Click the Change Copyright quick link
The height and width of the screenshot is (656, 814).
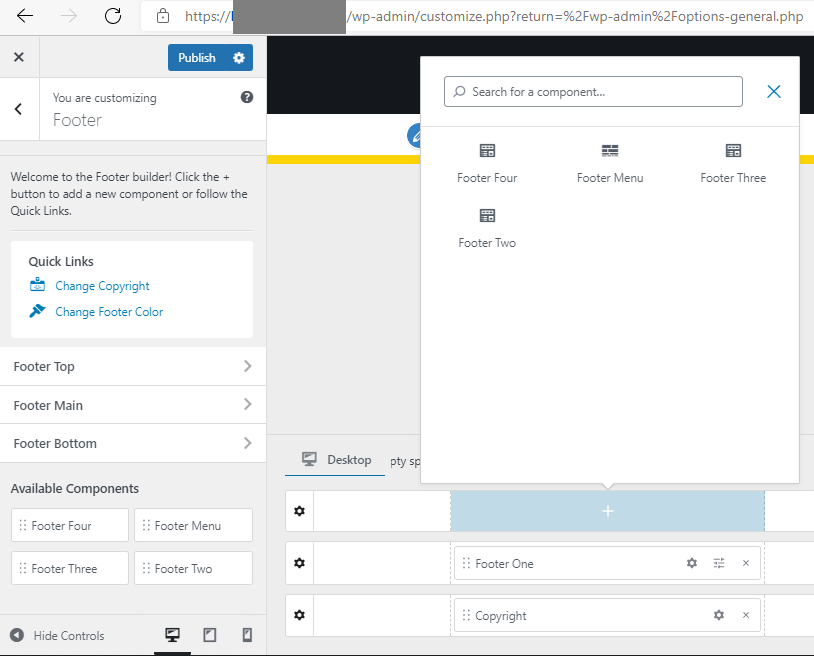[102, 286]
